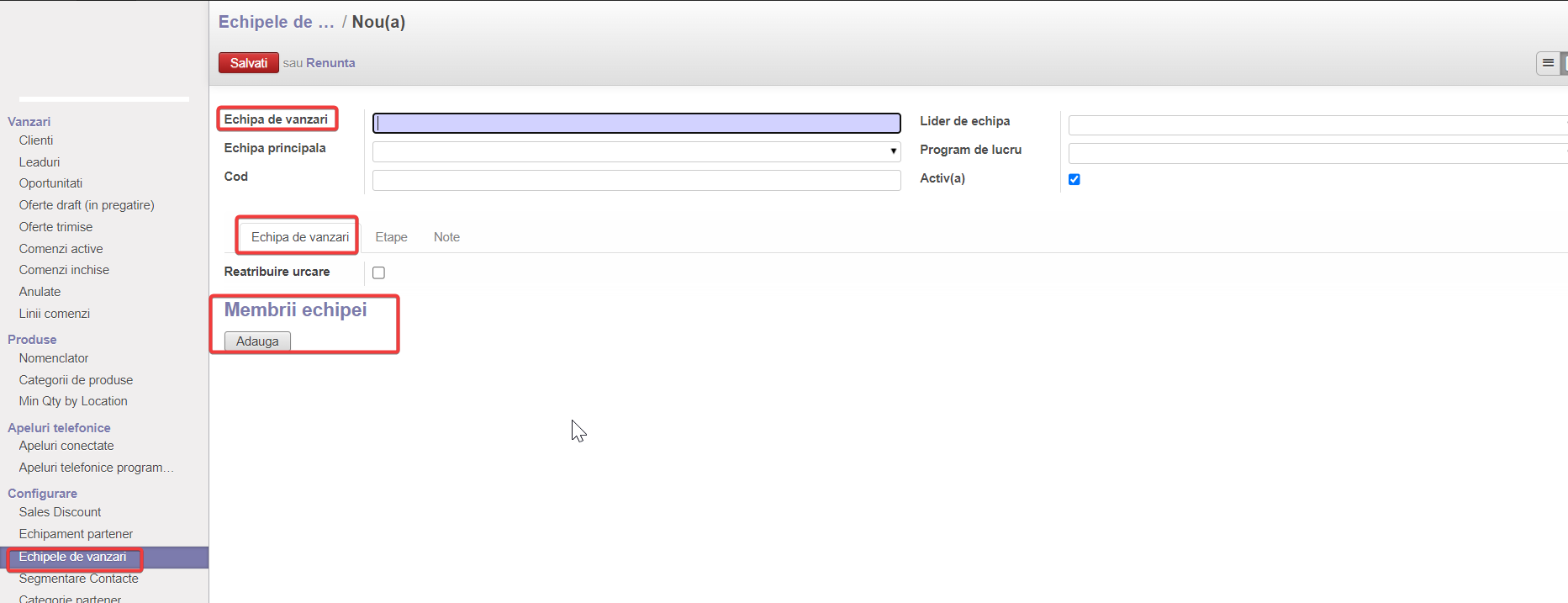Open Sales Discount under Configurare

[x=60, y=512]
